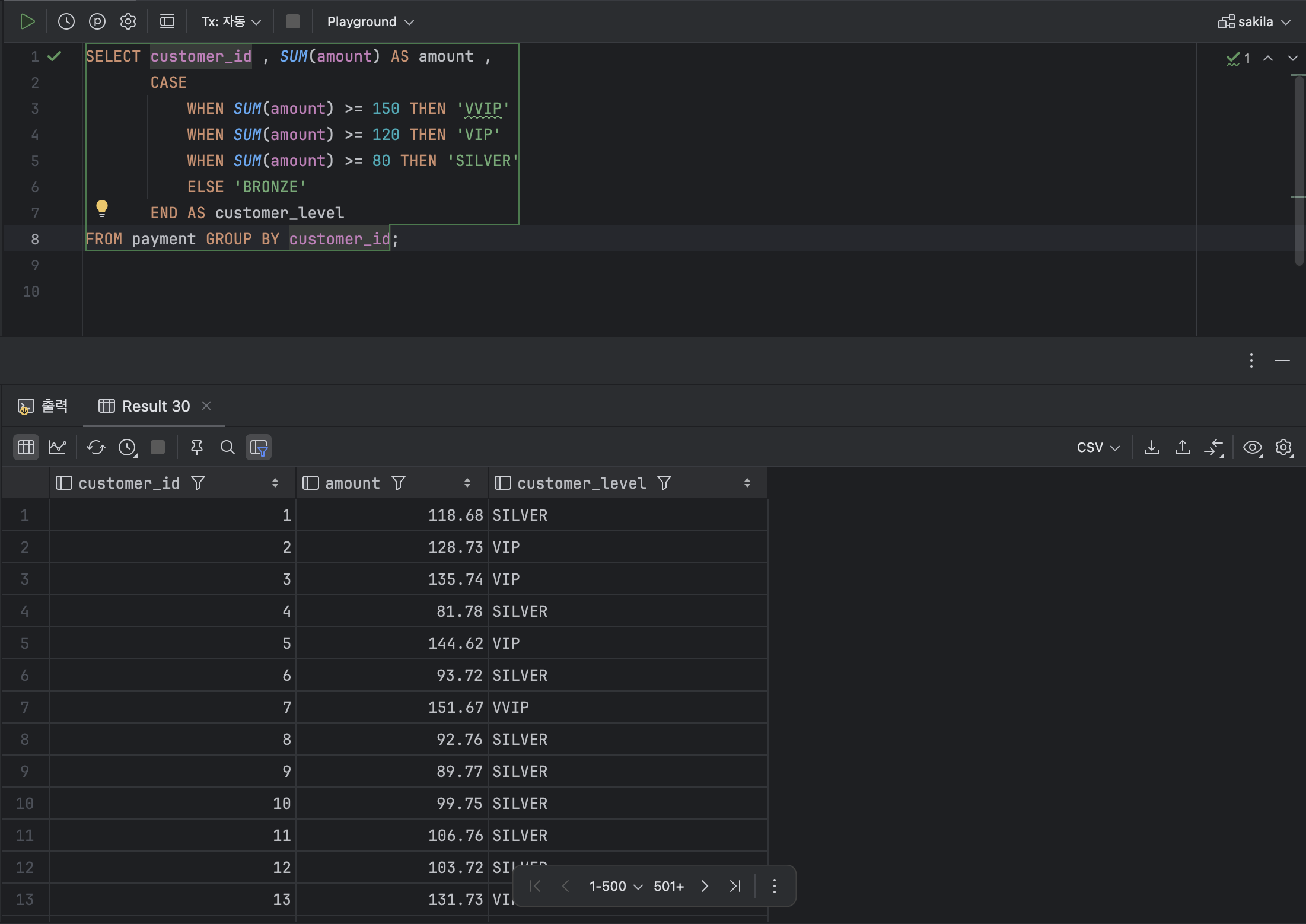Image resolution: width=1306 pixels, height=924 pixels.
Task: Click the stop execution square in top toolbar
Action: (293, 22)
